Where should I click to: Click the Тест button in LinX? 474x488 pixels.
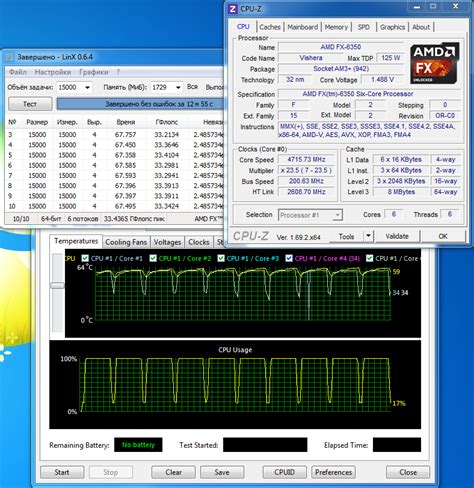pos(30,104)
